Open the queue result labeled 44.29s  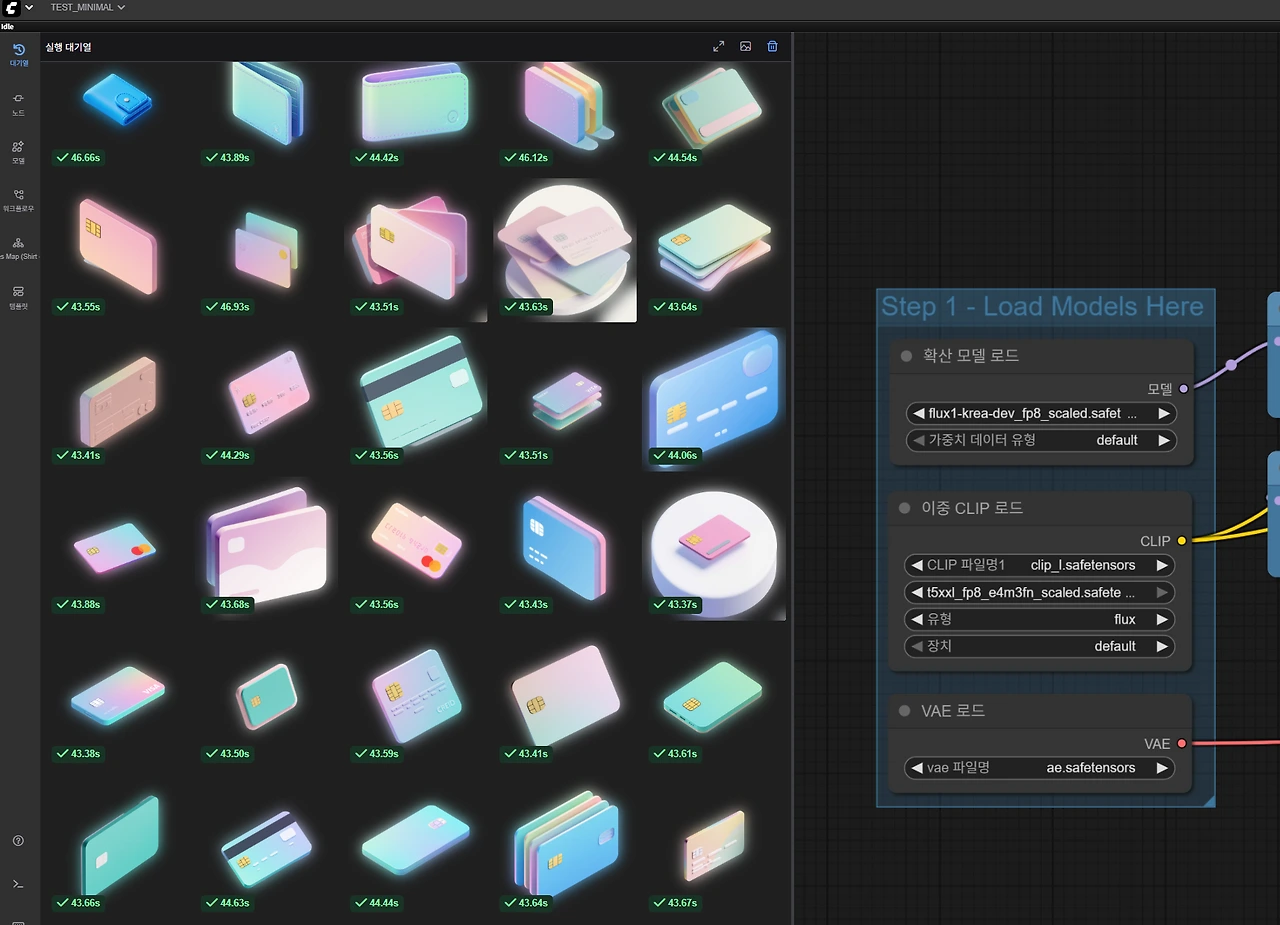pyautogui.click(x=266, y=399)
